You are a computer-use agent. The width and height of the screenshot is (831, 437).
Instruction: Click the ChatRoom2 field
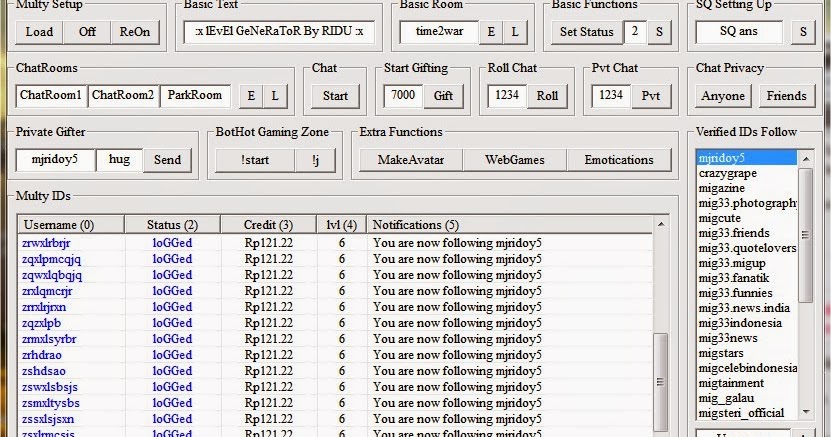tap(123, 95)
